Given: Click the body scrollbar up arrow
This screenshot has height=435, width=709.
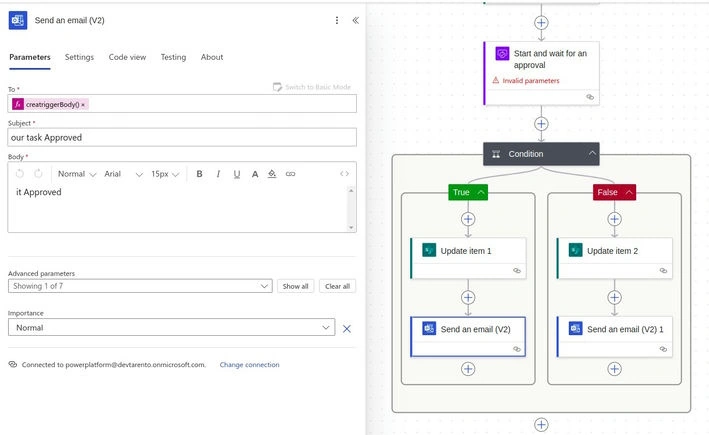Looking at the screenshot, I should (351, 190).
